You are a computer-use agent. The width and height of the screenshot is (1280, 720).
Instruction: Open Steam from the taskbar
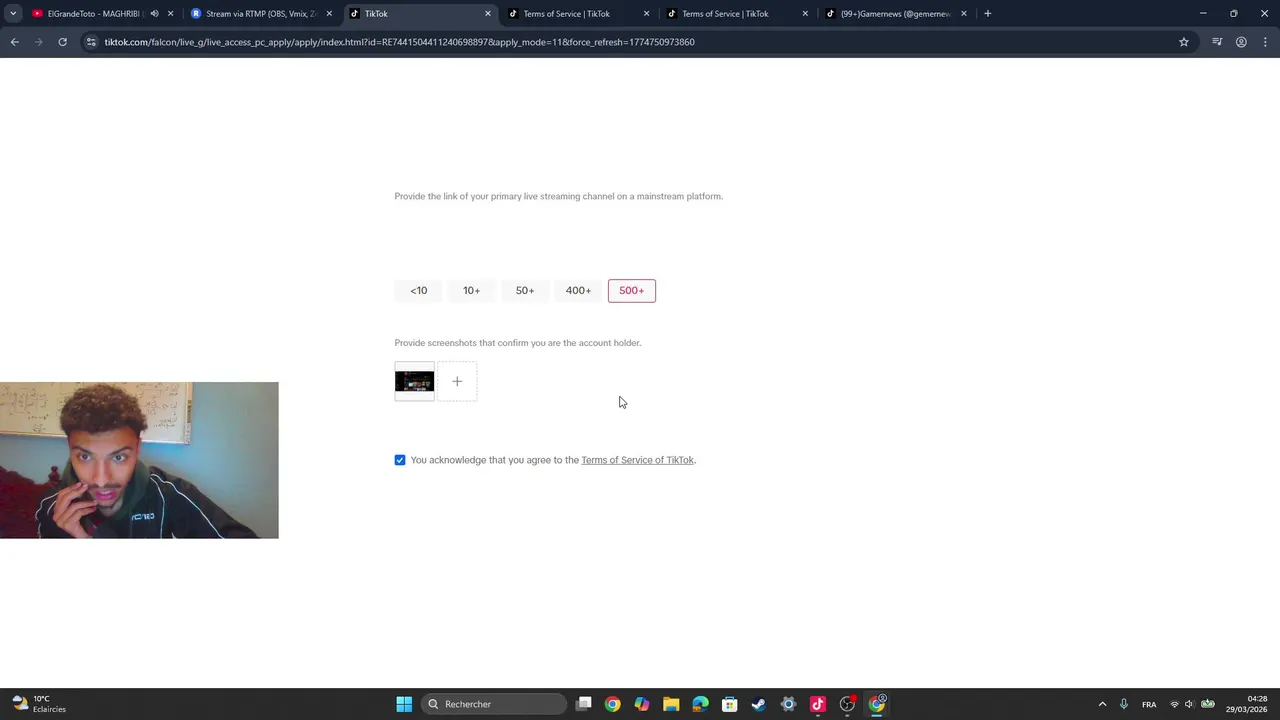click(x=759, y=704)
